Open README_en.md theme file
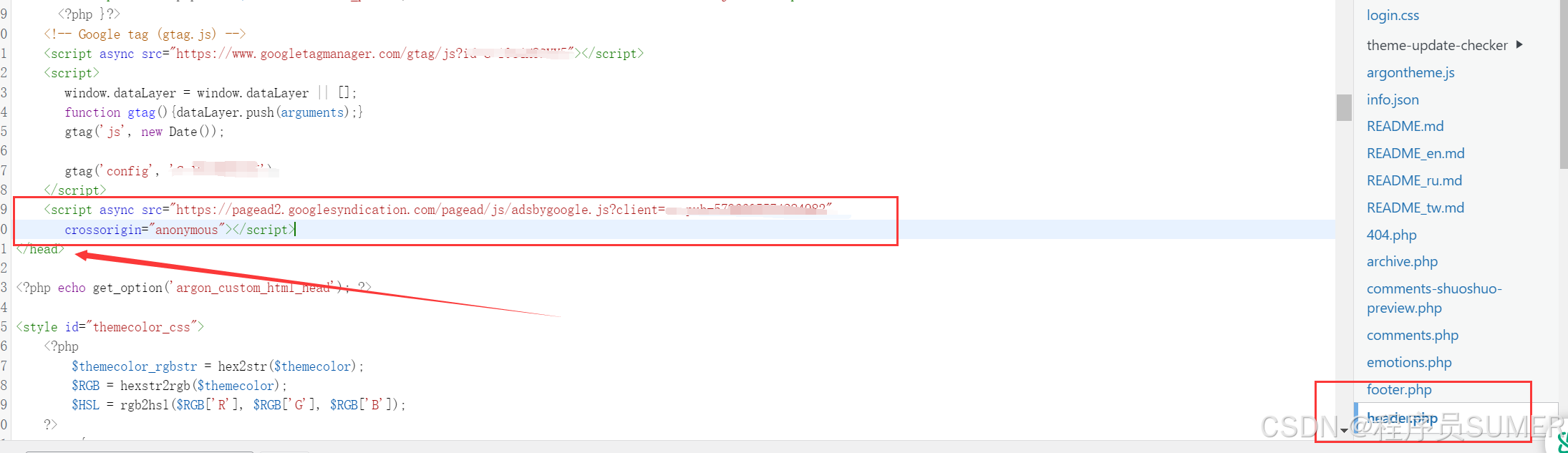Viewport: 1568px width, 453px height. click(1415, 154)
